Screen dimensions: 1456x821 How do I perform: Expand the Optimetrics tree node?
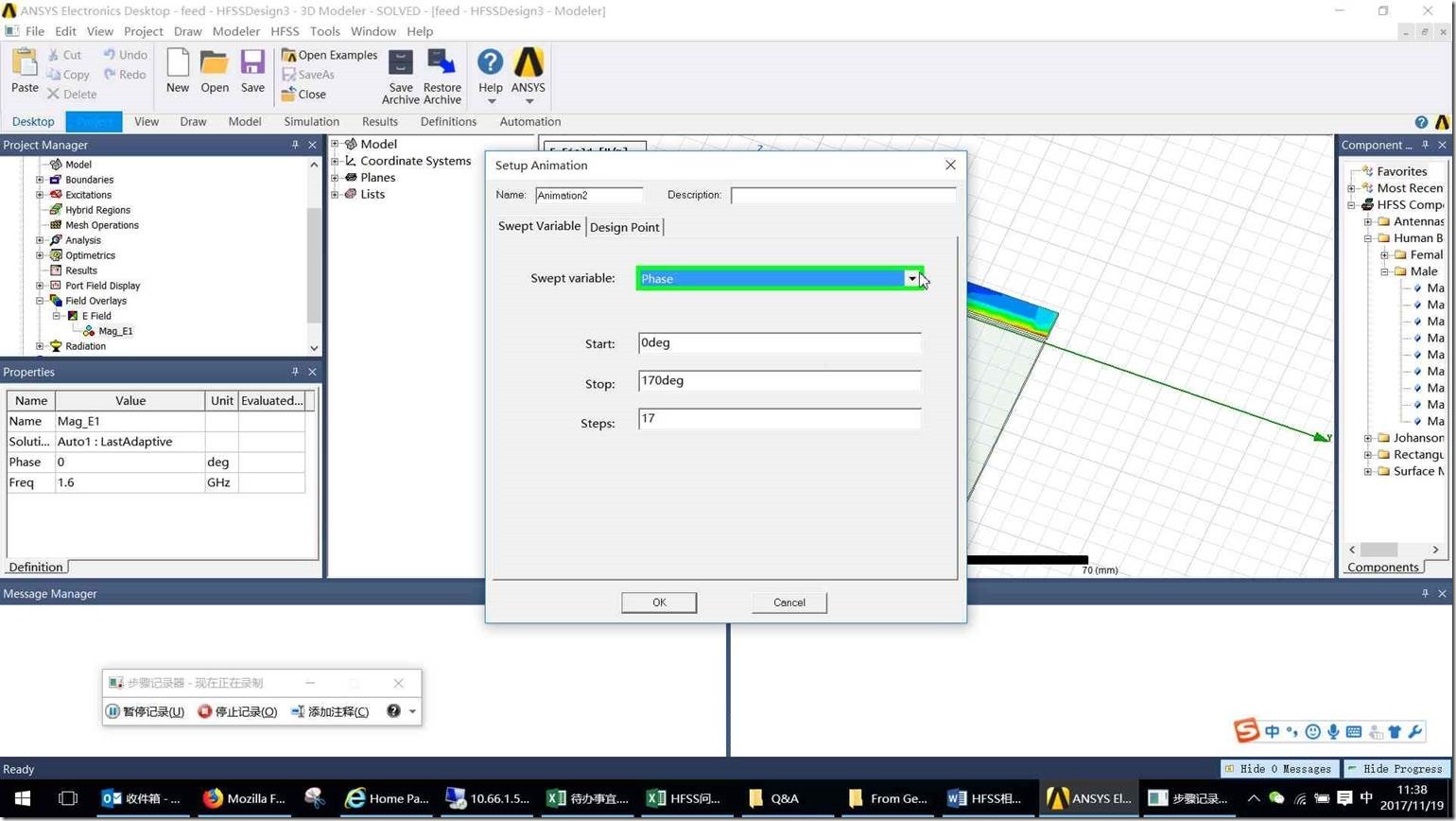click(40, 255)
